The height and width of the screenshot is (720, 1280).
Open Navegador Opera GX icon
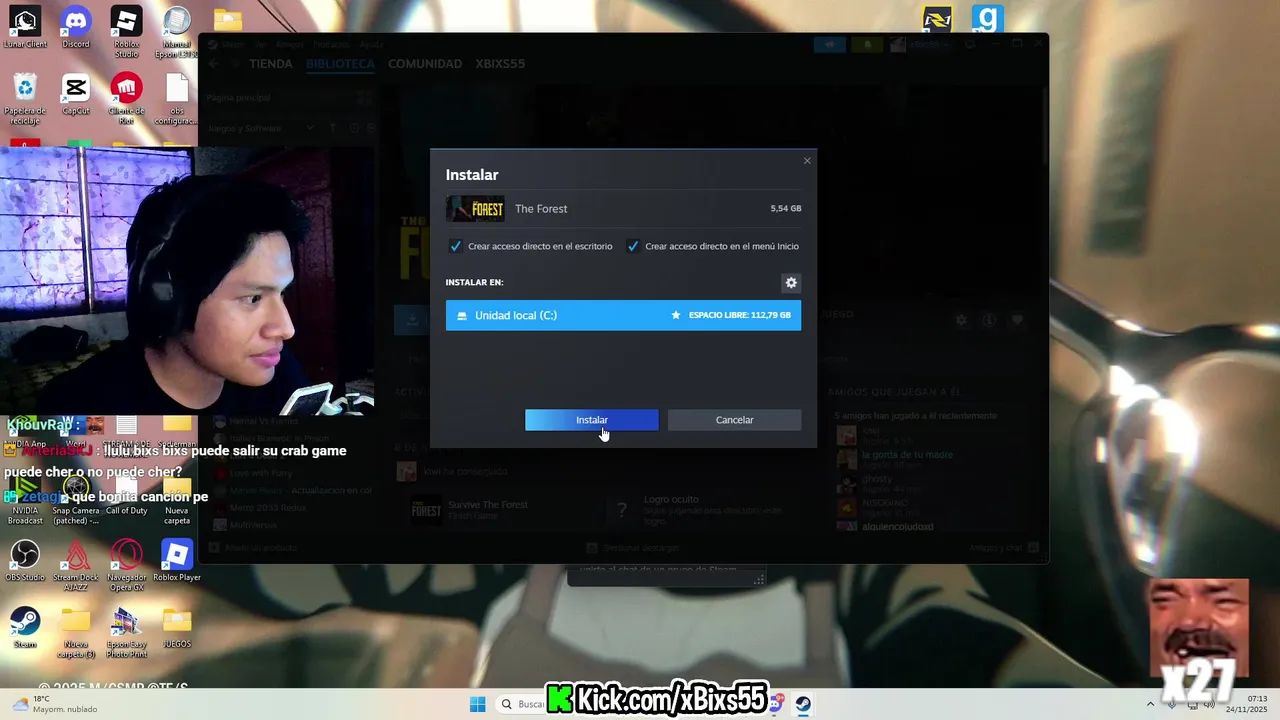126,565
